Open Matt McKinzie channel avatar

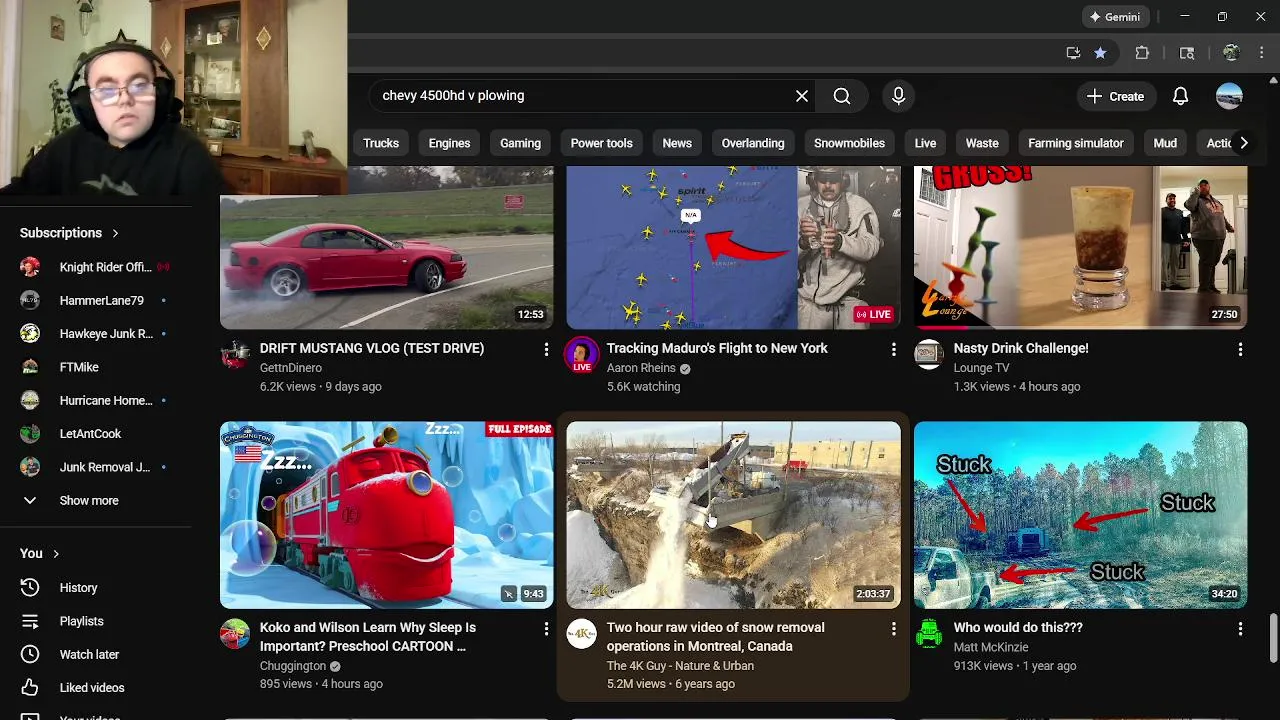[929, 634]
